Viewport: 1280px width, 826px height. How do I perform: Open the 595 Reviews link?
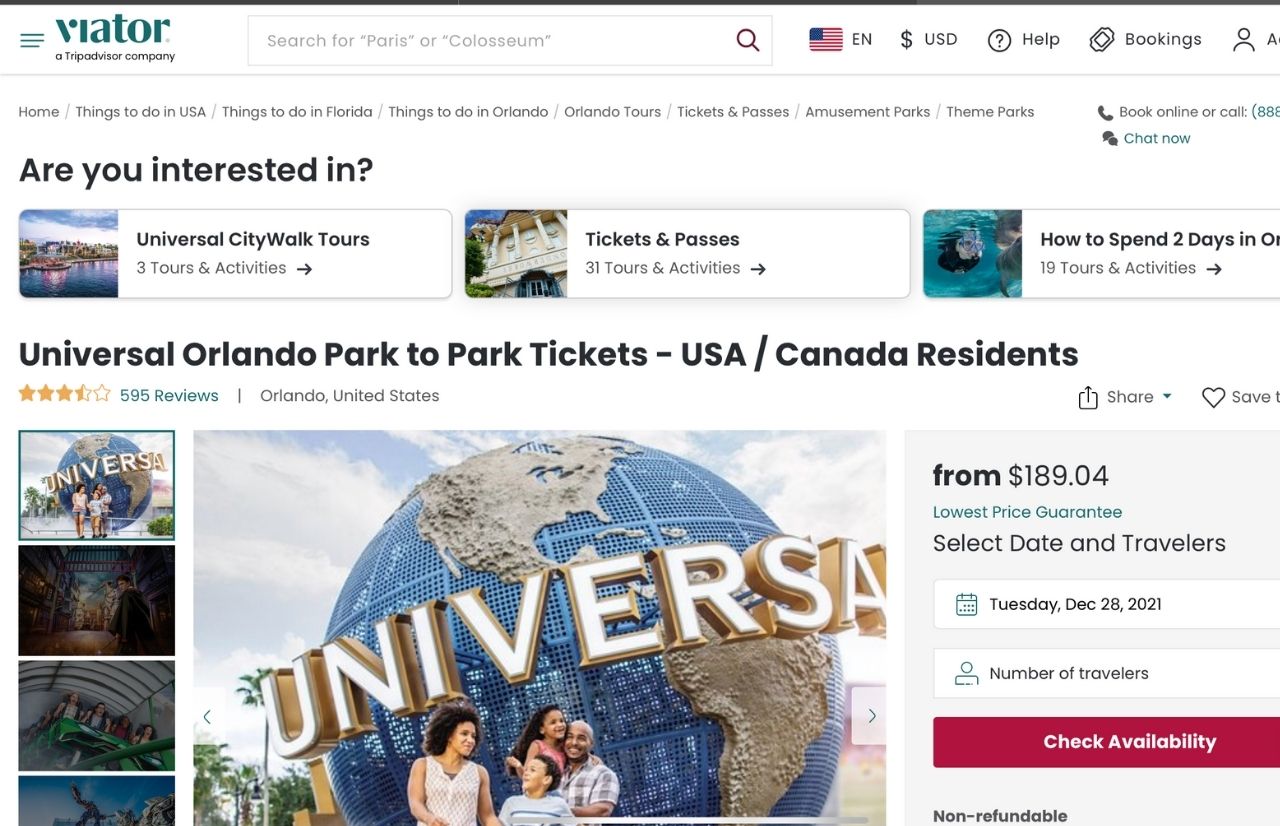[169, 396]
